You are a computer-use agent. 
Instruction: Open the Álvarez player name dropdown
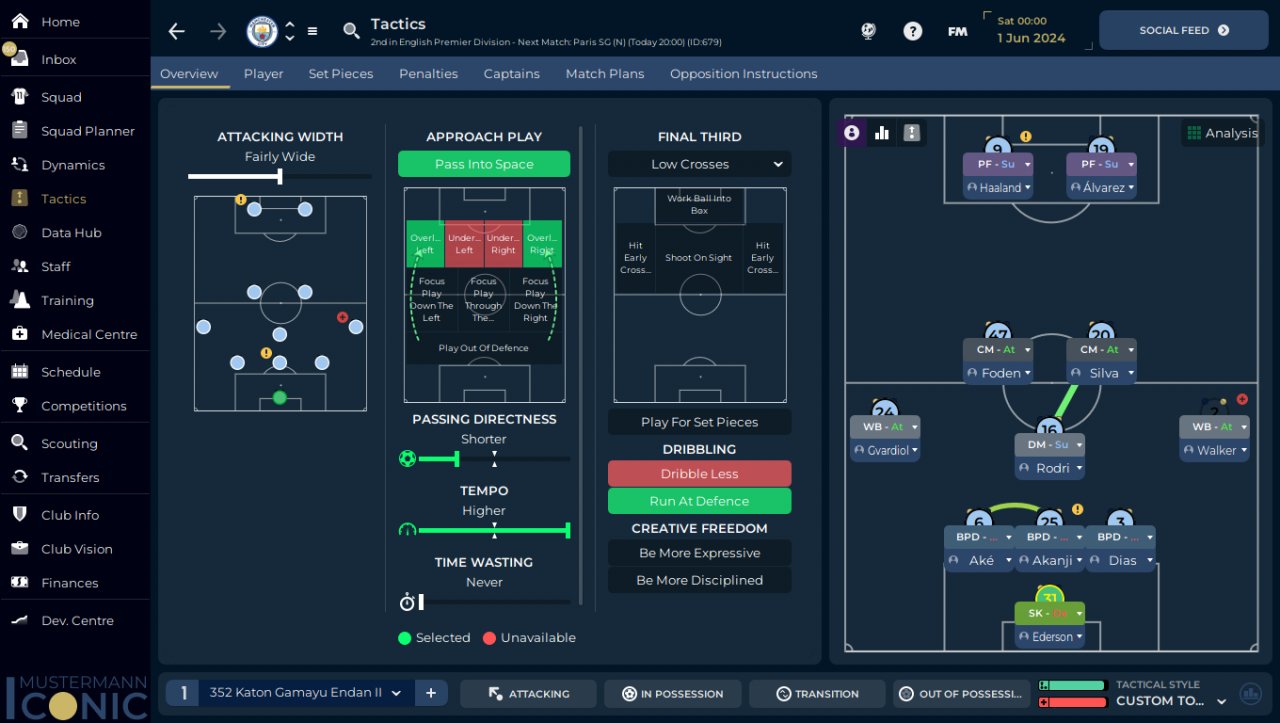tap(1103, 187)
